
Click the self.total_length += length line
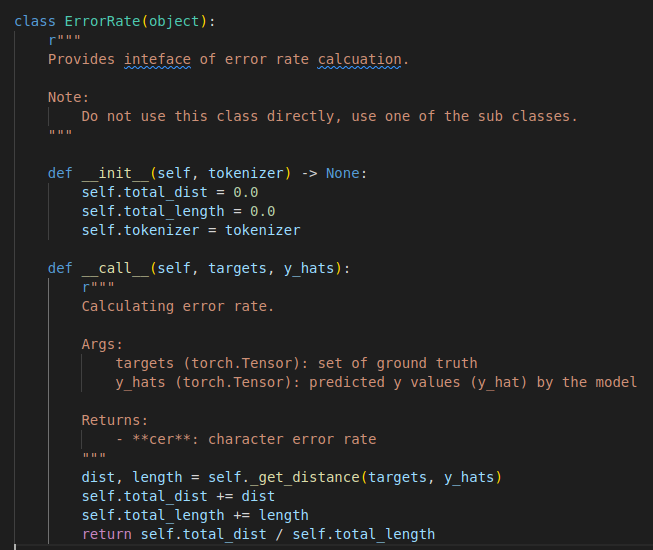[195, 515]
